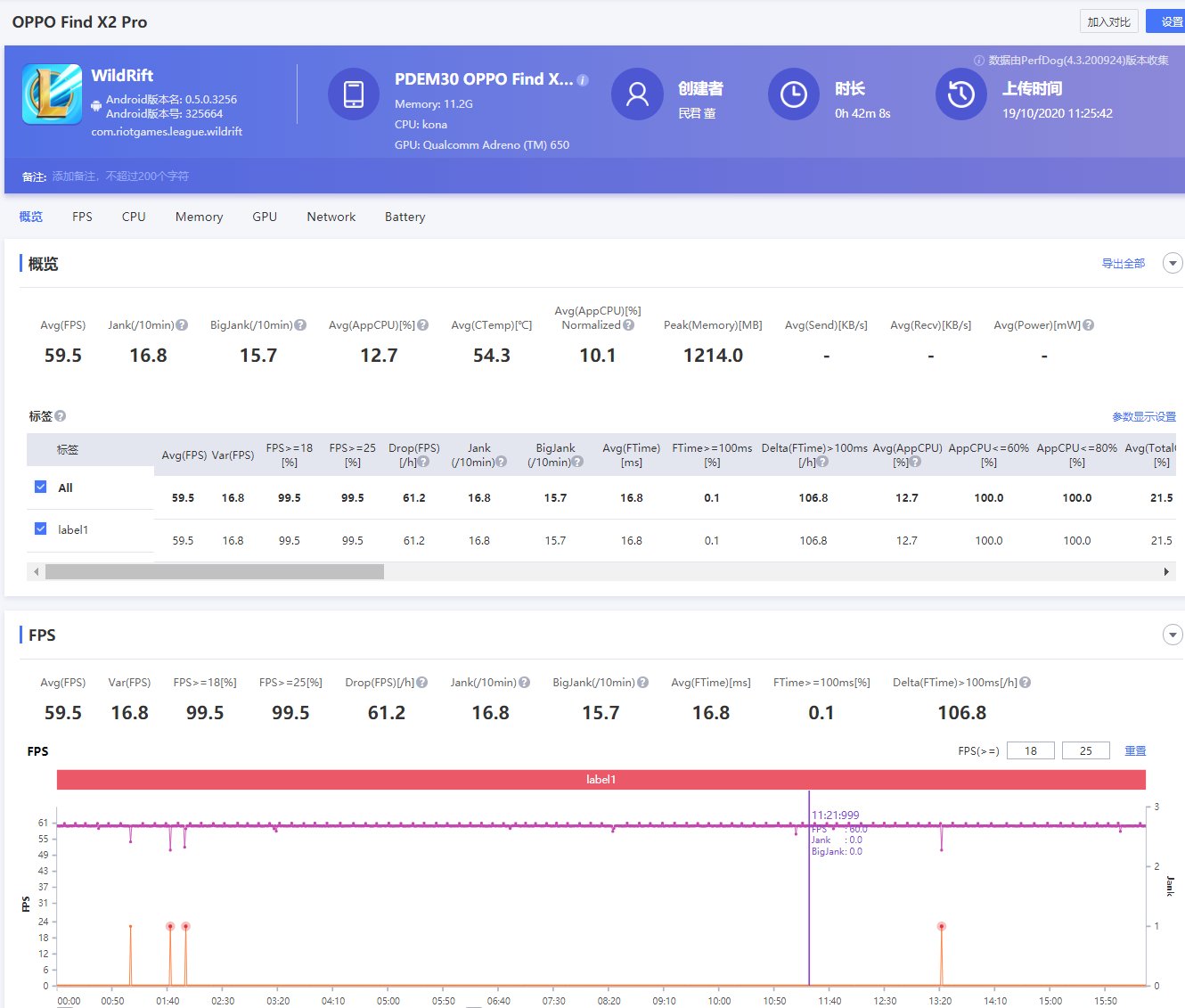The height and width of the screenshot is (1008, 1185).
Task: Switch to the GPU tab
Action: (265, 217)
